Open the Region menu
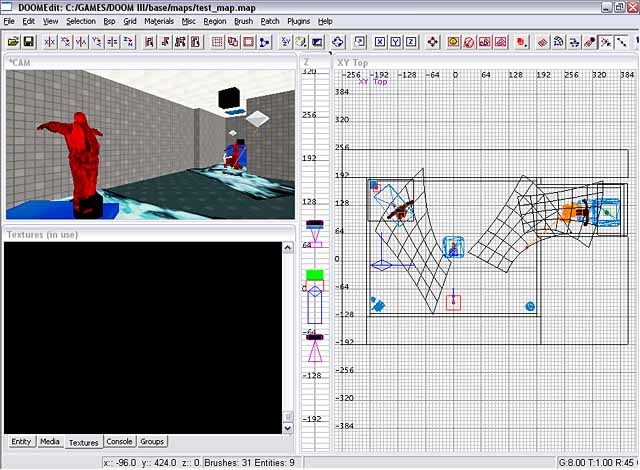 coord(215,21)
